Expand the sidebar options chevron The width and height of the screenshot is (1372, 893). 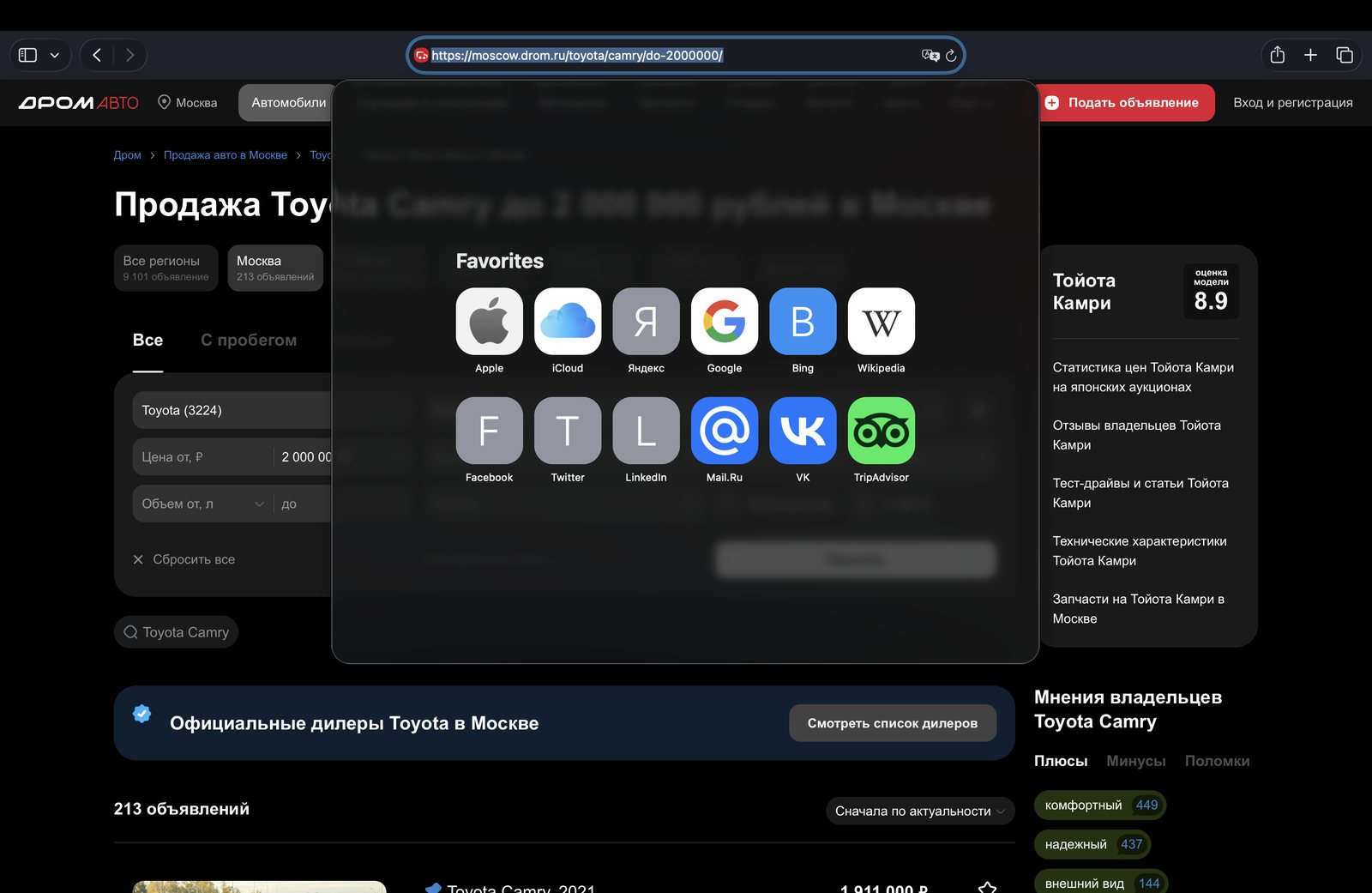(55, 55)
